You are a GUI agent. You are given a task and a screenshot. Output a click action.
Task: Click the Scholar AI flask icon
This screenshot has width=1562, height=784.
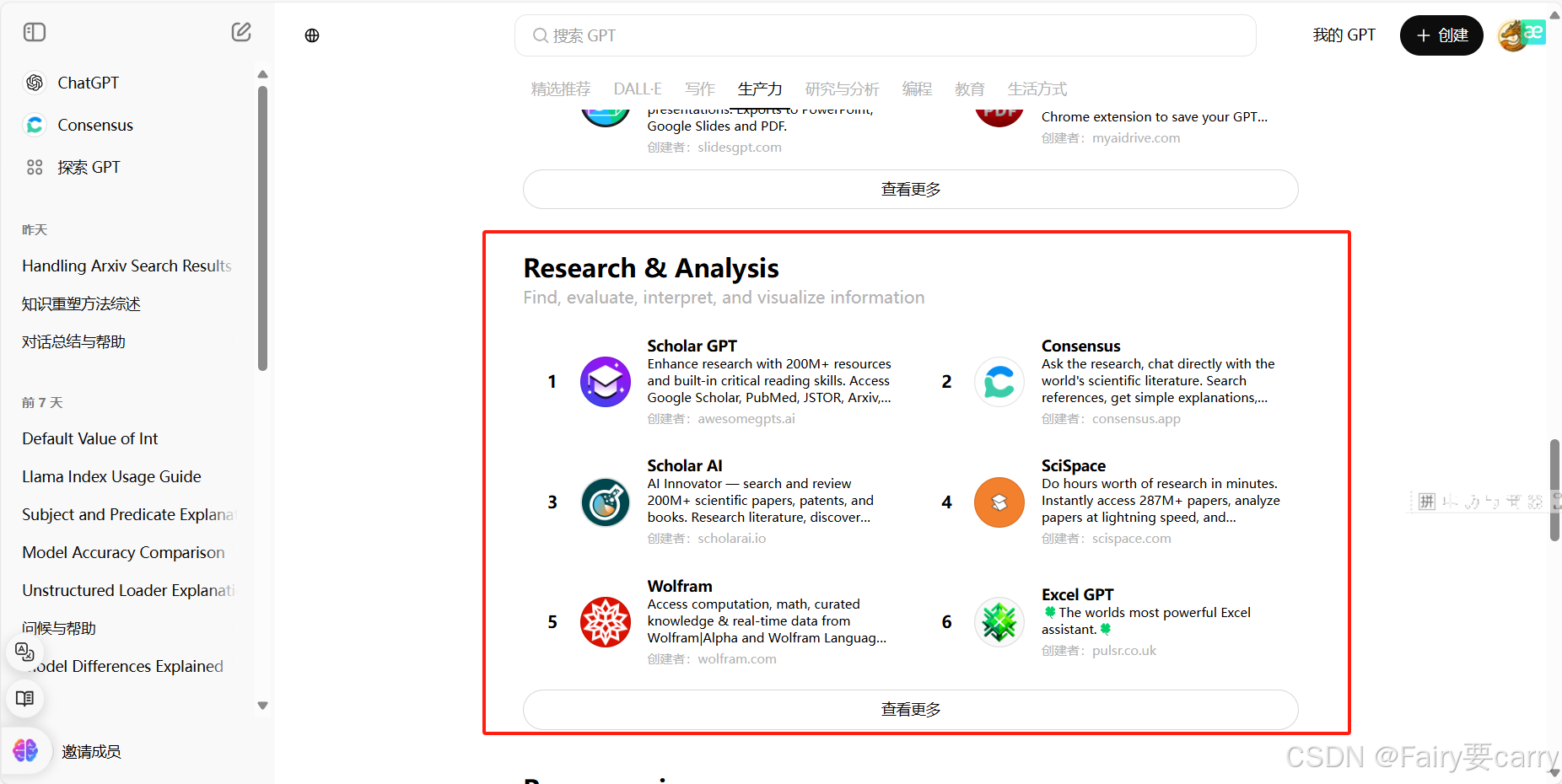(x=606, y=502)
